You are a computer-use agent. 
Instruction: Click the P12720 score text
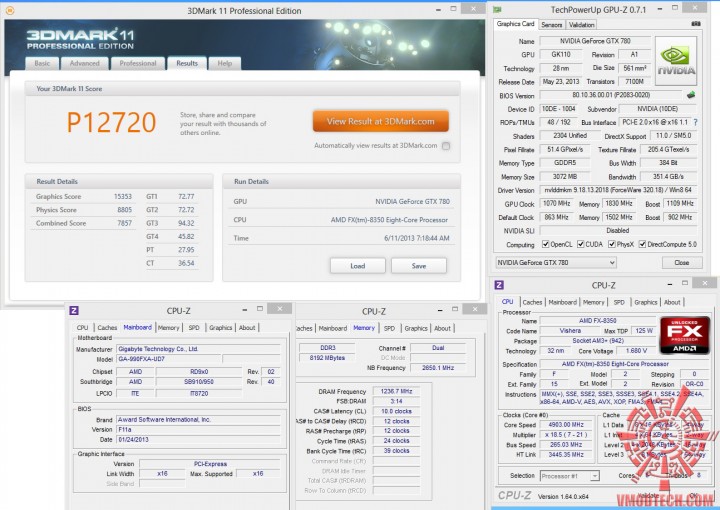(x=112, y=122)
